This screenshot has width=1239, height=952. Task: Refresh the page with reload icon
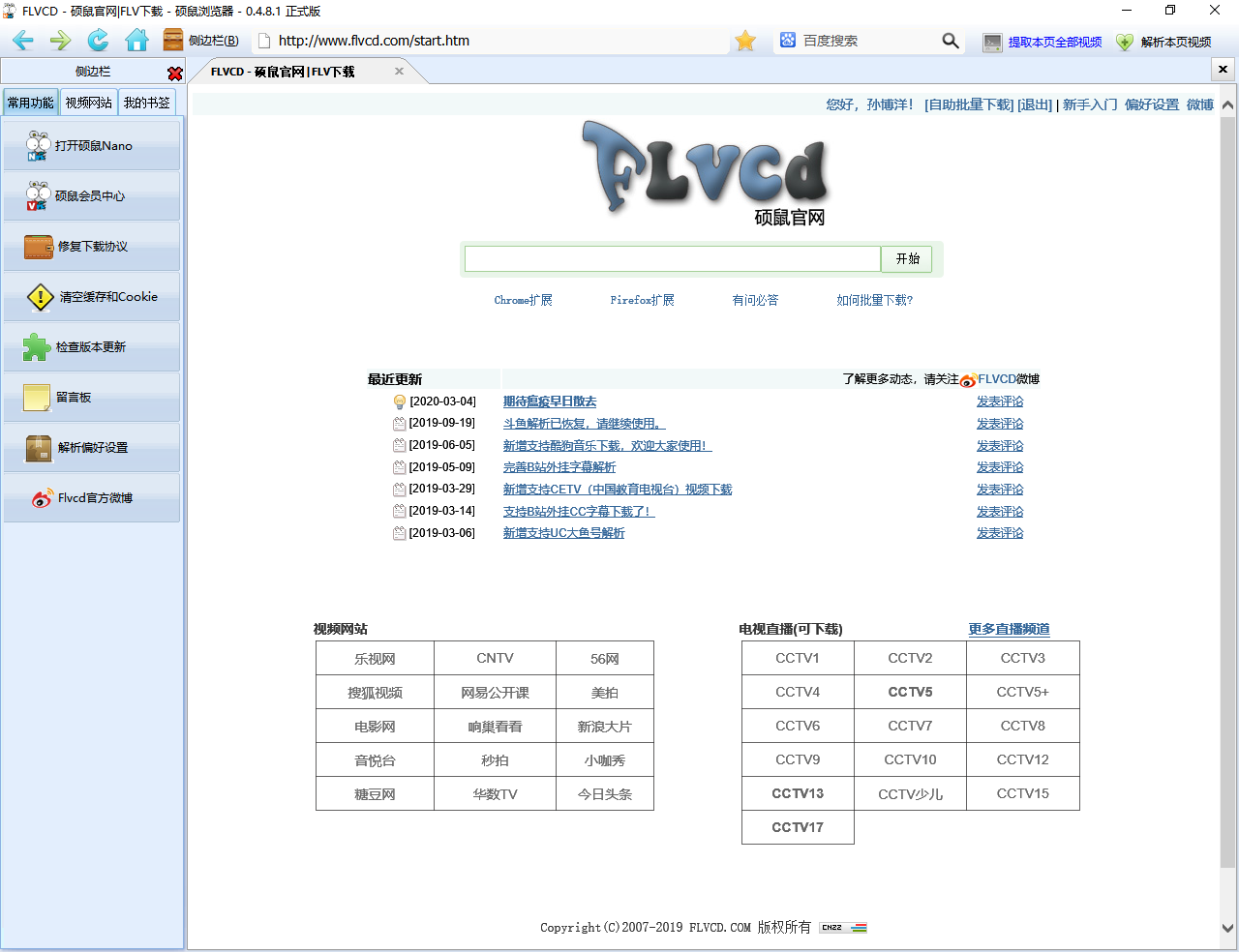pos(98,41)
